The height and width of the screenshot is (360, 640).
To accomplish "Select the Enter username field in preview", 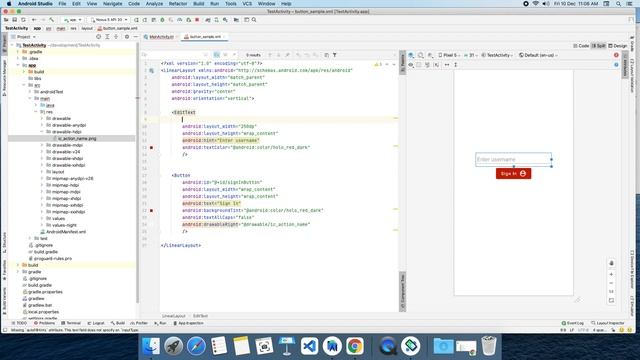I will (513, 159).
